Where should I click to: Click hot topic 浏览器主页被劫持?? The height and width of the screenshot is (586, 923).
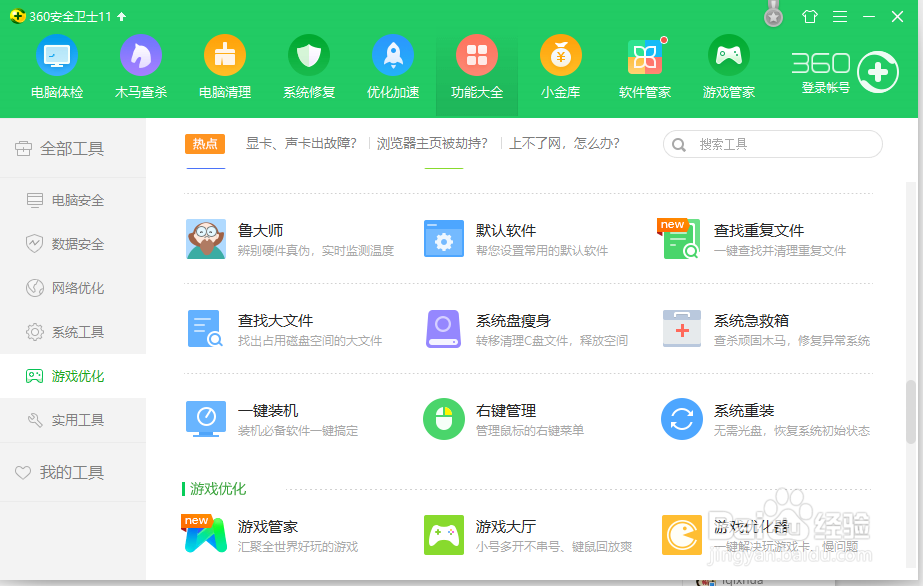(x=432, y=143)
